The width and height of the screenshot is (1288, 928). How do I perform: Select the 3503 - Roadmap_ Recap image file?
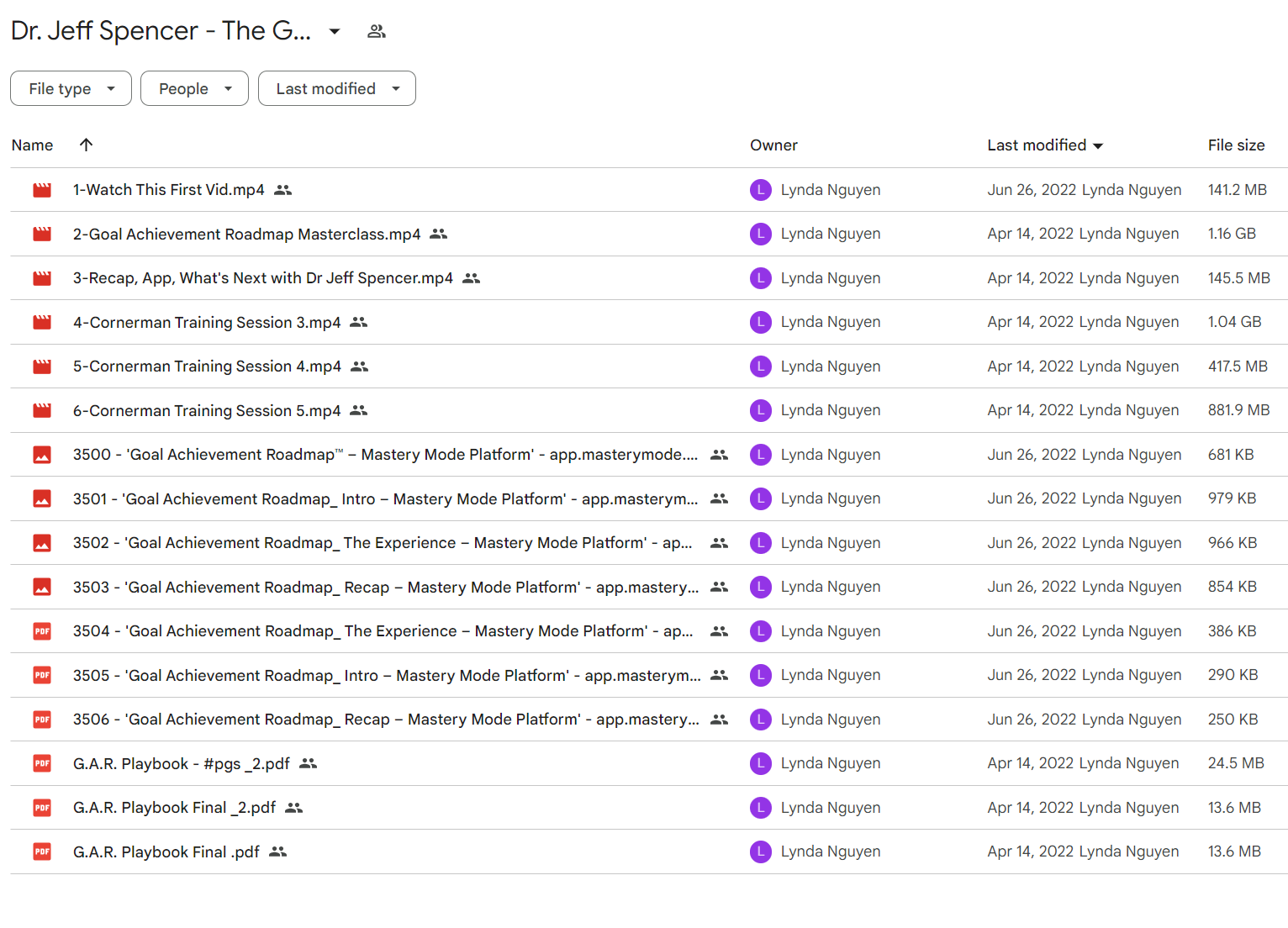386,587
